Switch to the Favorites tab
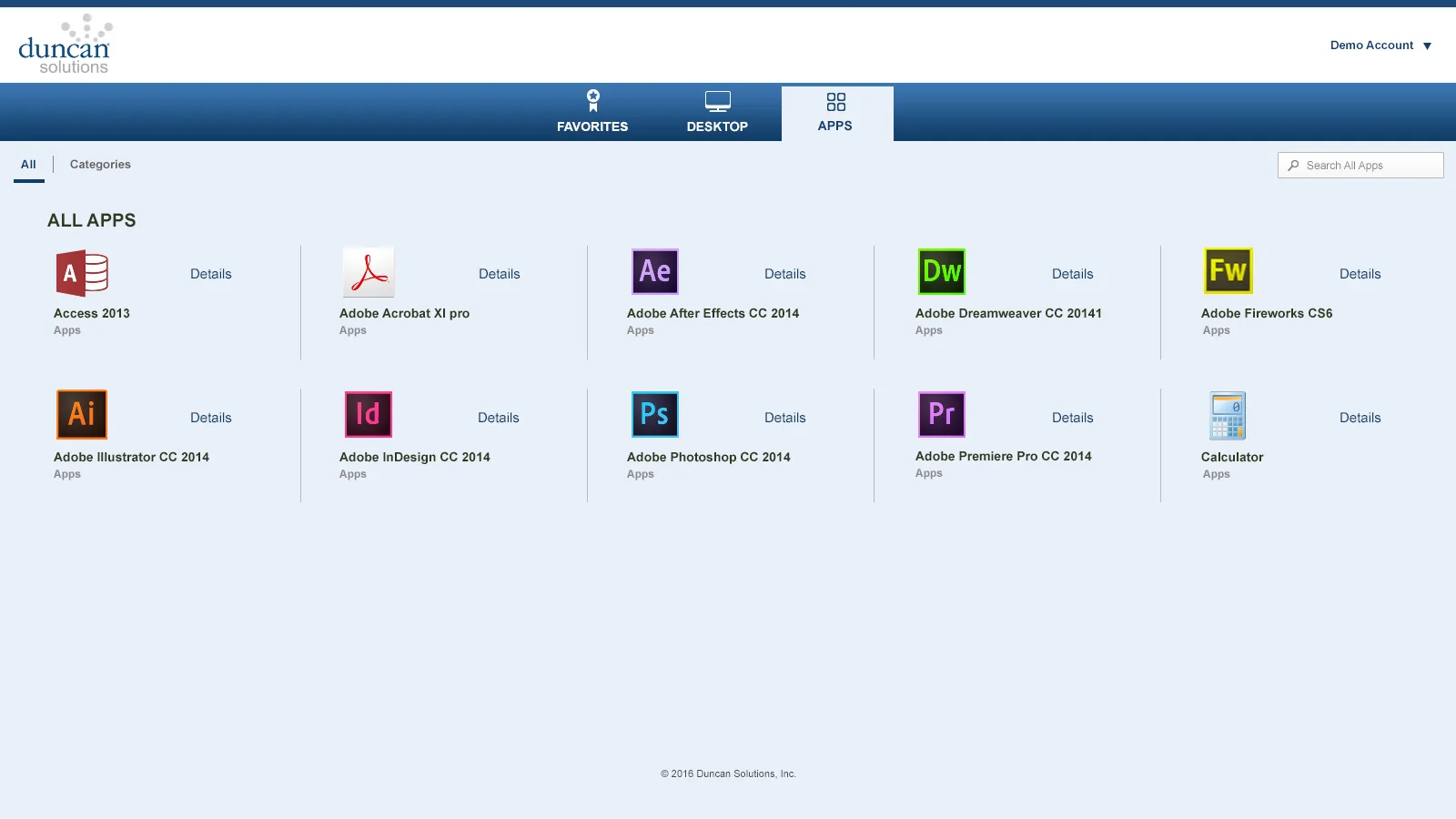1456x819 pixels. click(592, 112)
